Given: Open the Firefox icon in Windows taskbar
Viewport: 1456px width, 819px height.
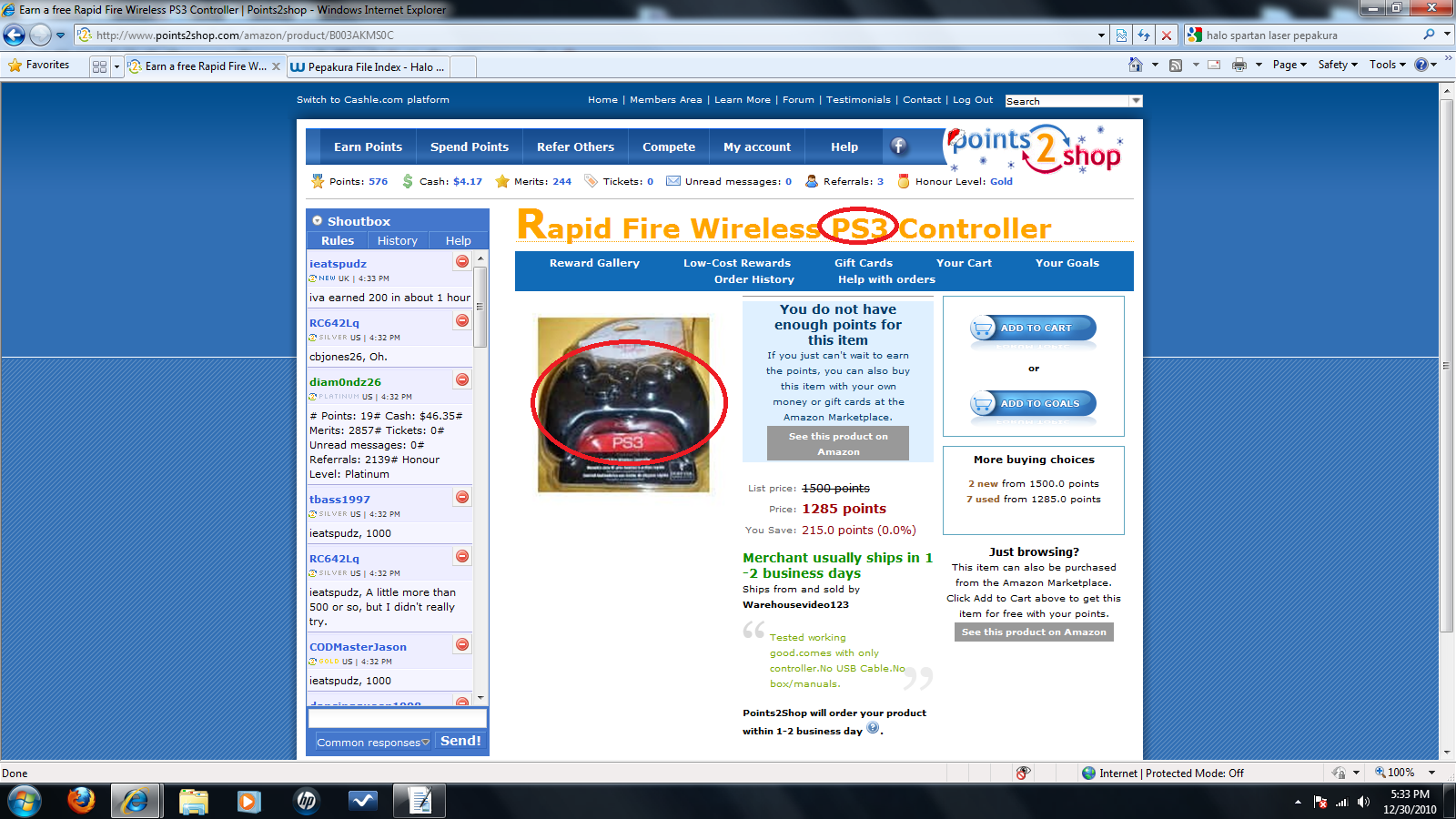Looking at the screenshot, I should [x=81, y=801].
